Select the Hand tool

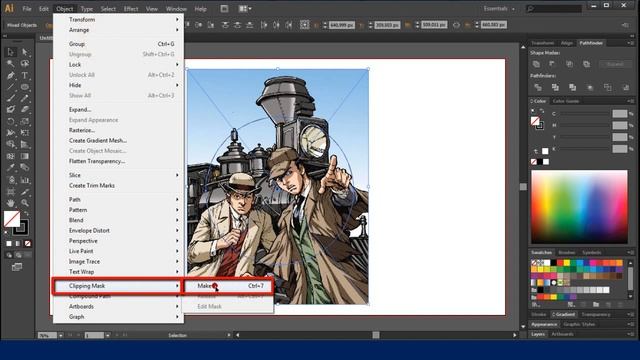(x=11, y=203)
